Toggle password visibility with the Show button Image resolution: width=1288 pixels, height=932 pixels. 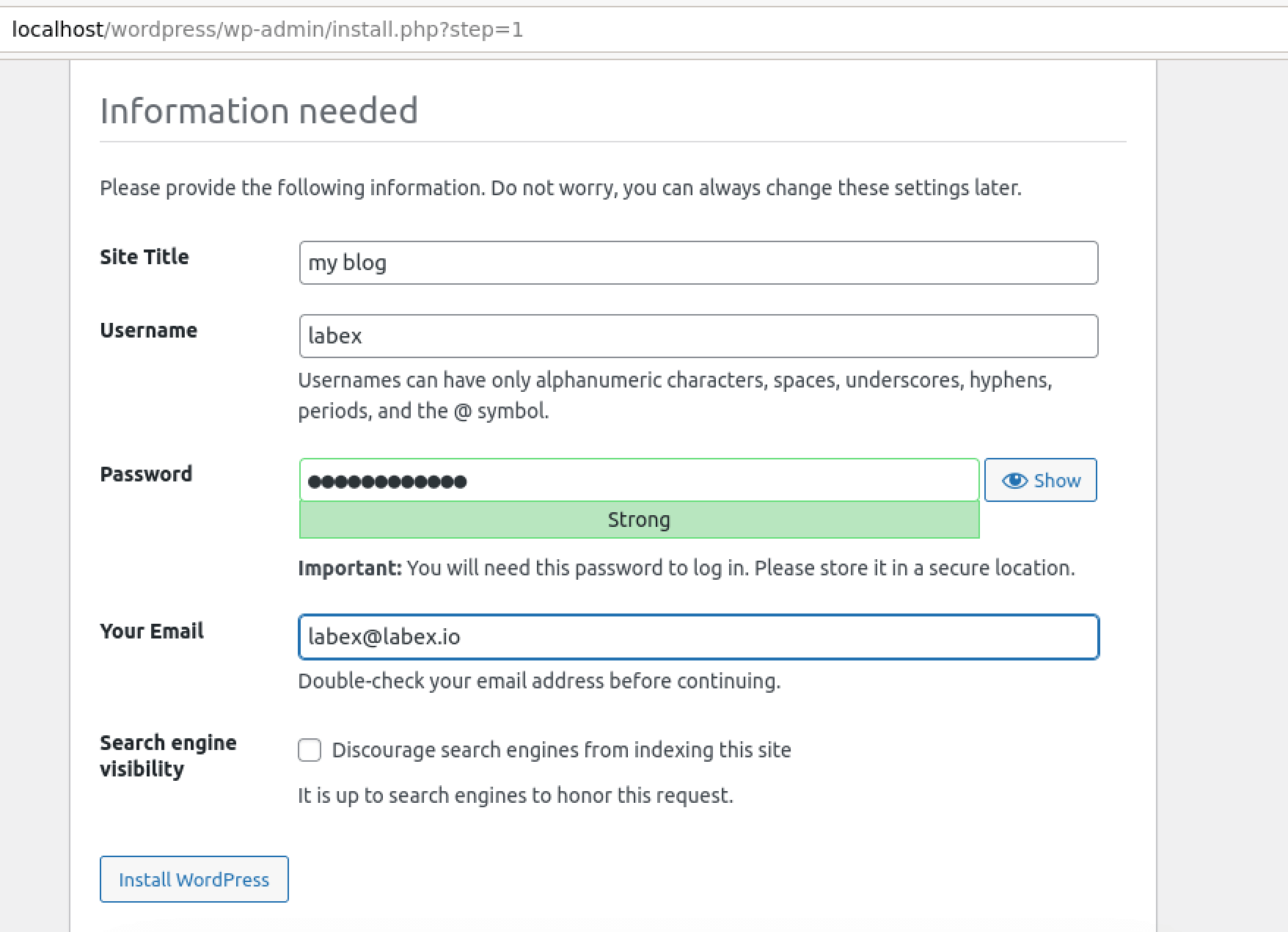click(x=1040, y=480)
